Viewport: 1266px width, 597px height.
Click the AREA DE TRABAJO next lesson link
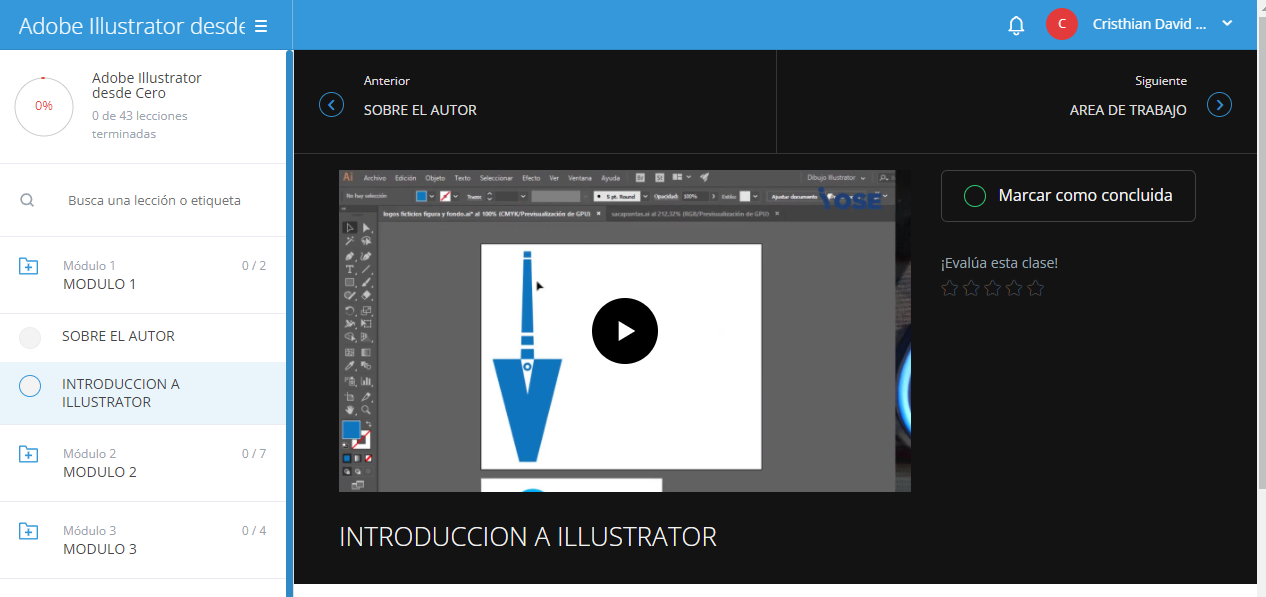coord(1128,110)
